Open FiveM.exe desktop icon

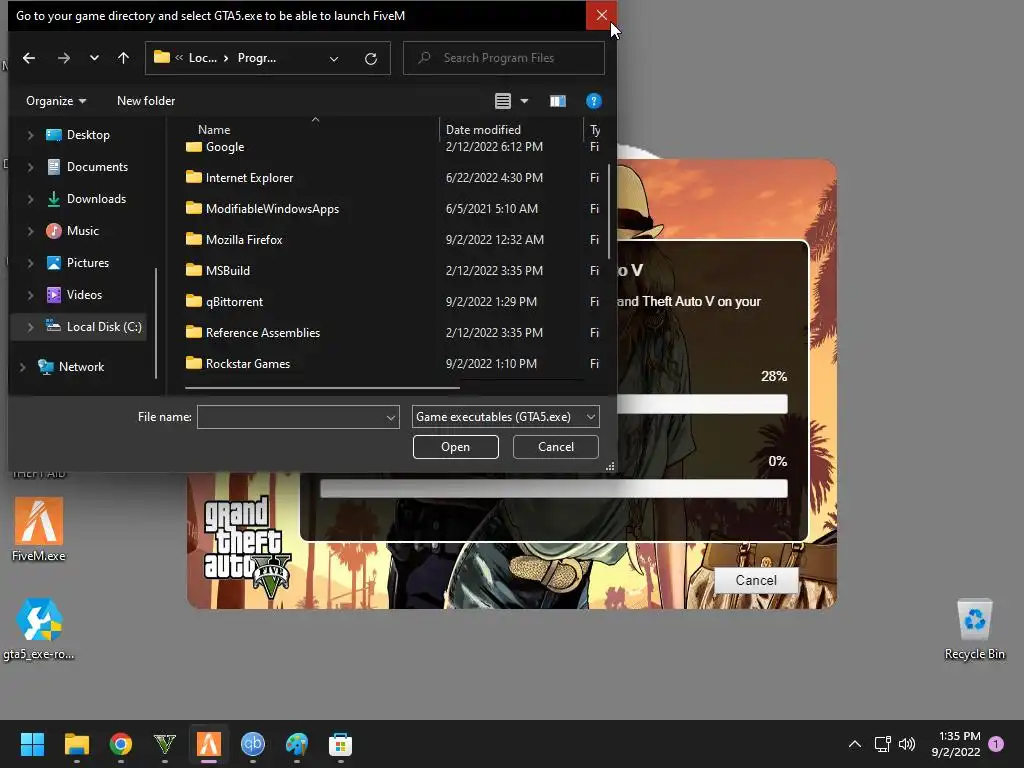click(x=39, y=530)
